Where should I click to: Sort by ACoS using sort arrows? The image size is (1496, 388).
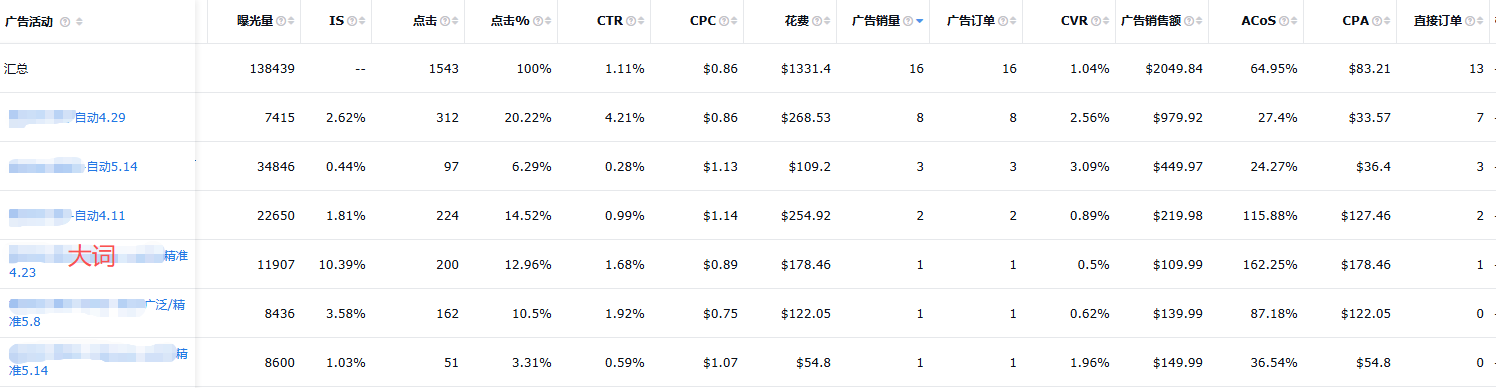coord(1294,21)
